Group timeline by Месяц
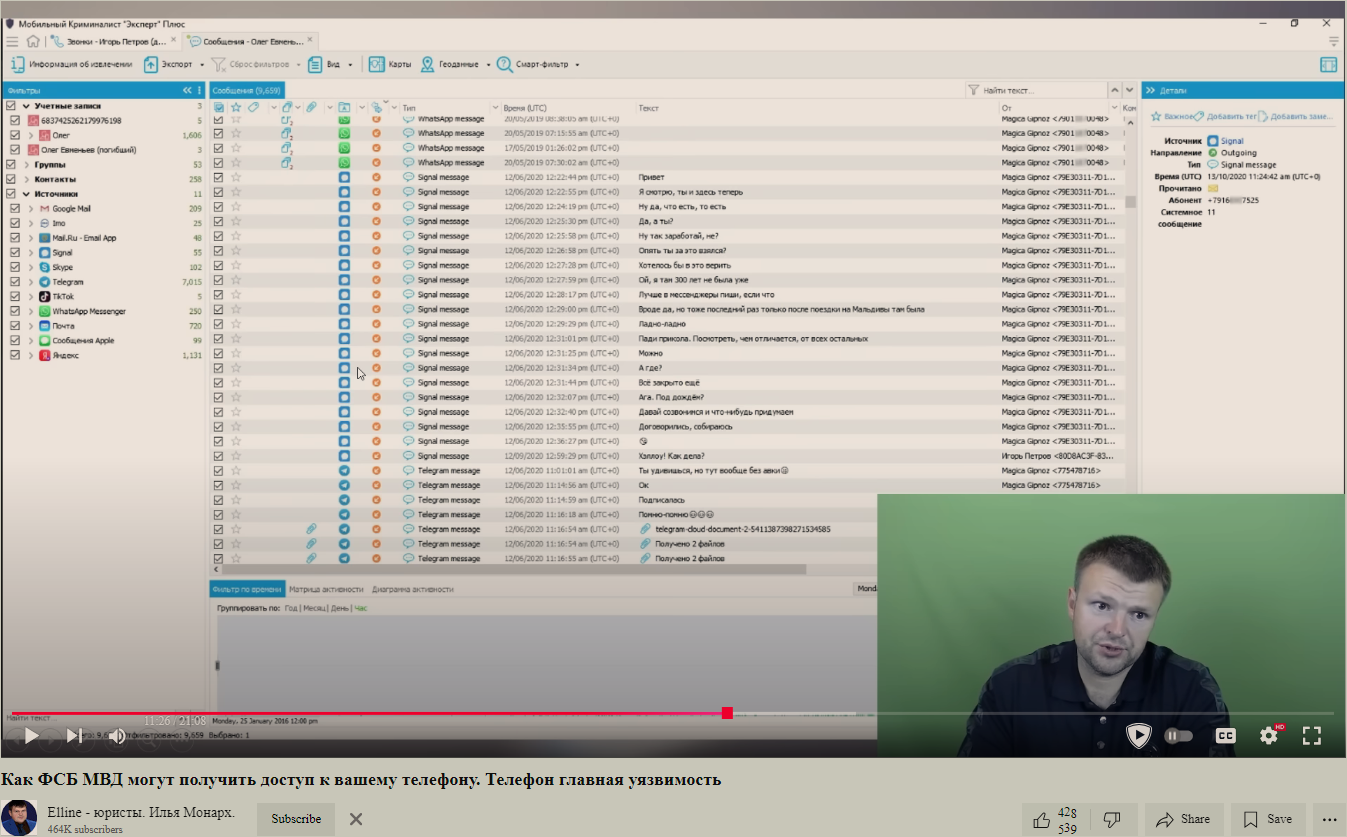Image resolution: width=1347 pixels, height=837 pixels. pyautogui.click(x=315, y=607)
